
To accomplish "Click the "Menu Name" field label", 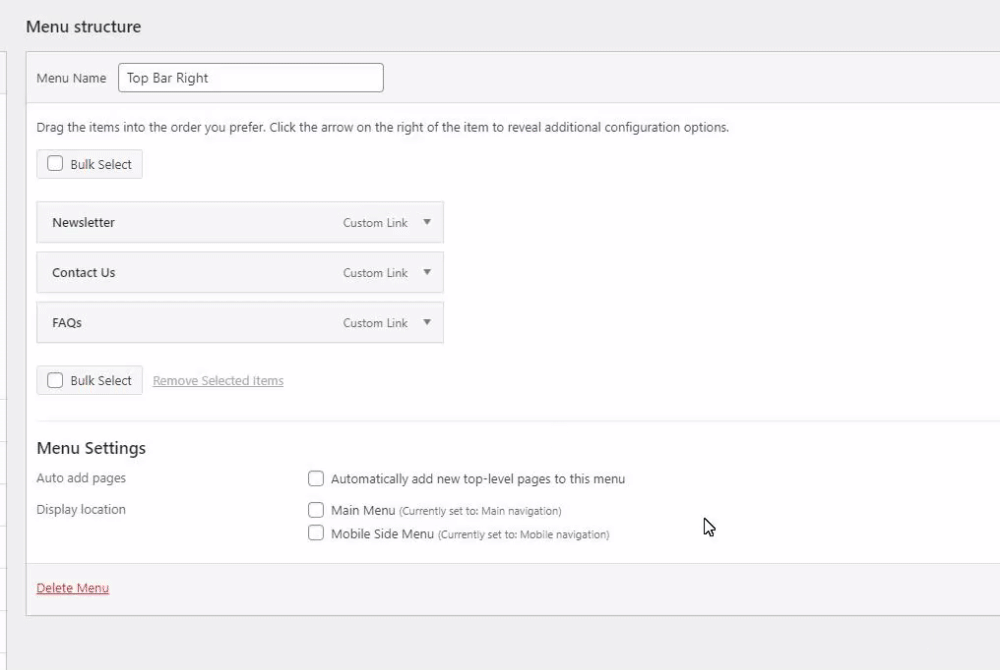I will click(x=71, y=78).
